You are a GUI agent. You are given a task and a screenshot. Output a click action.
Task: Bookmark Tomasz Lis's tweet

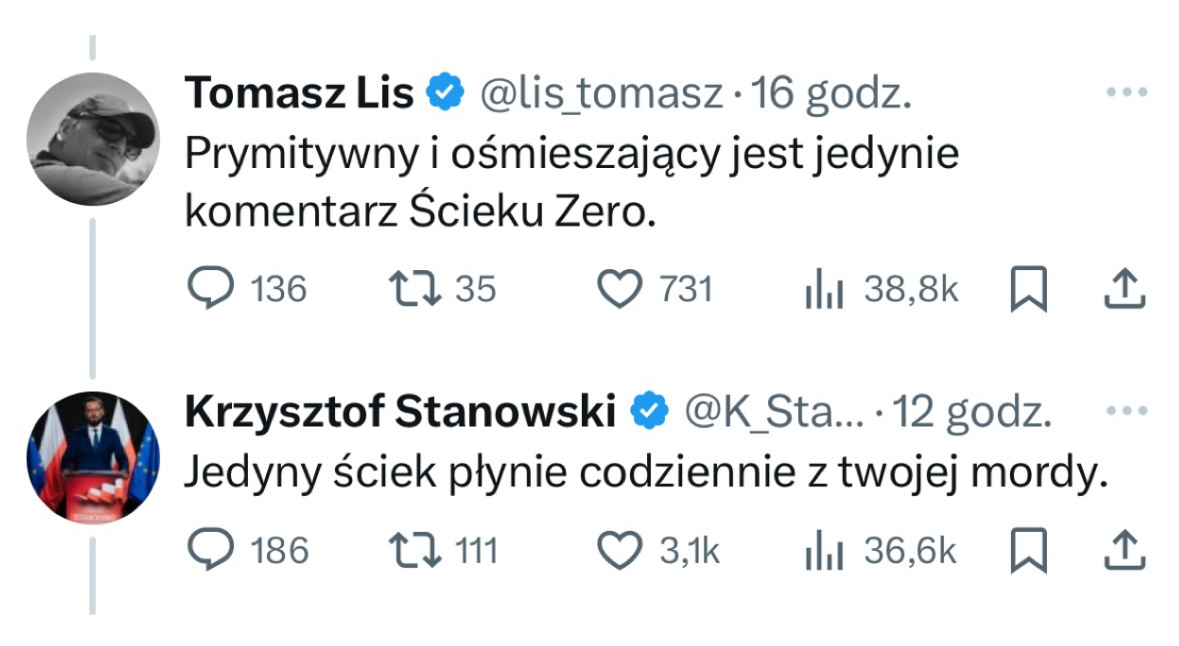(1029, 290)
